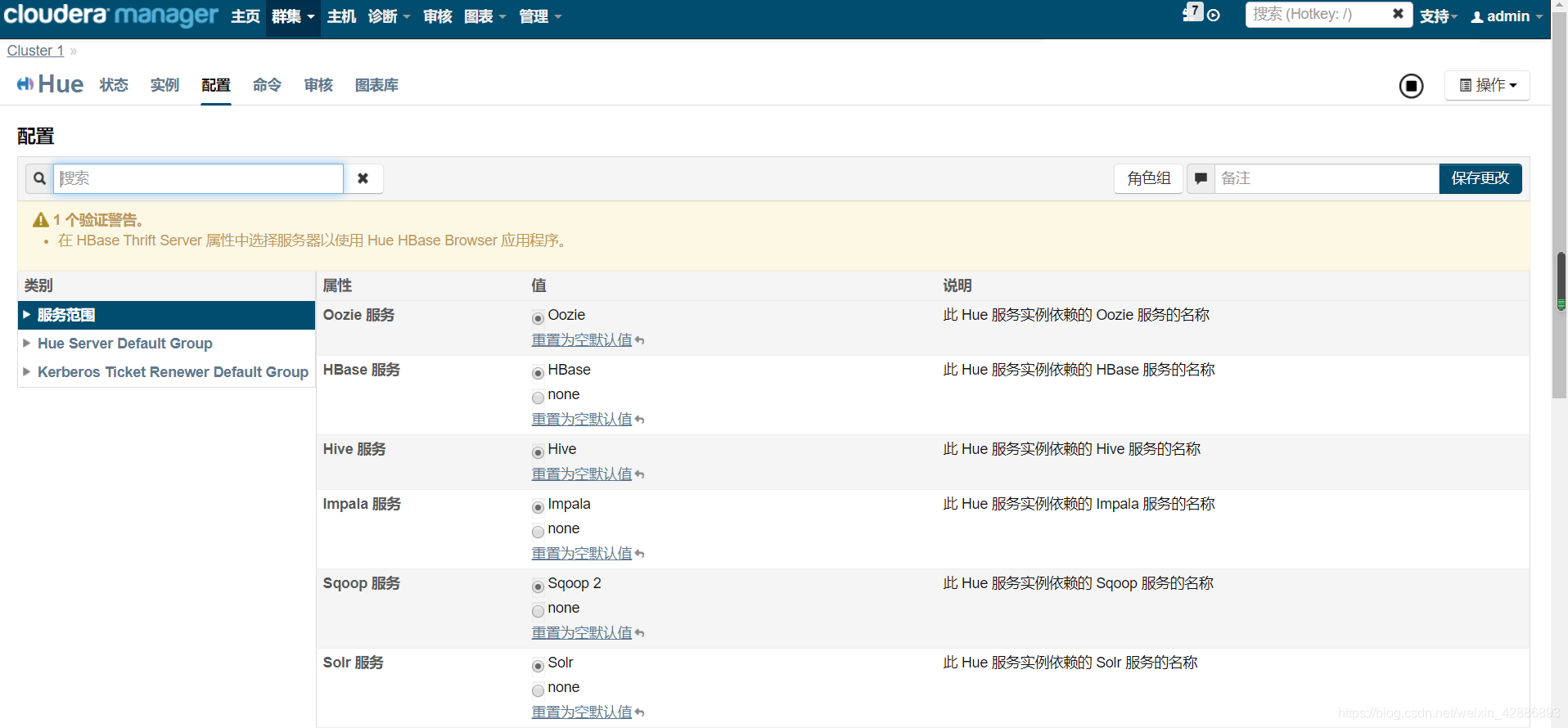Screen dimensions: 1568x728
Task: Clear the top Hotkey search box
Action: pos(1398,14)
